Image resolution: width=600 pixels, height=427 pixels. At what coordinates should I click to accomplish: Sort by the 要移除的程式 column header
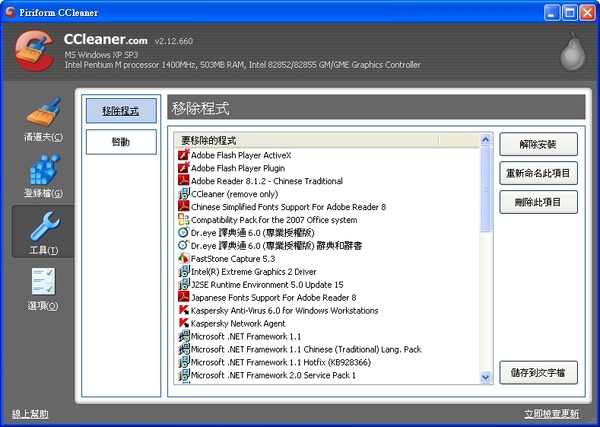307,140
